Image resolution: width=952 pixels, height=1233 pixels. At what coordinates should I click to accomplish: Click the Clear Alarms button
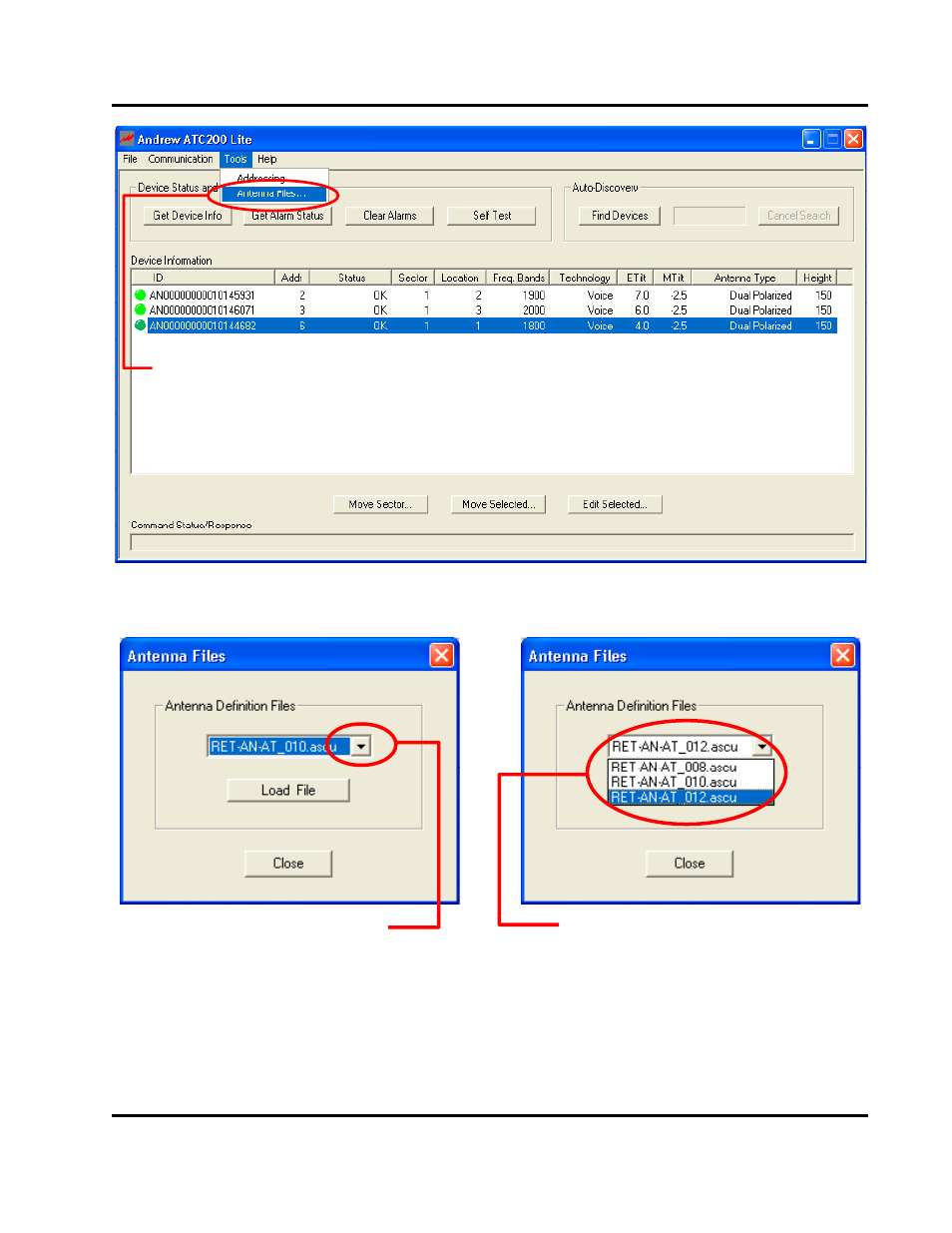point(389,216)
